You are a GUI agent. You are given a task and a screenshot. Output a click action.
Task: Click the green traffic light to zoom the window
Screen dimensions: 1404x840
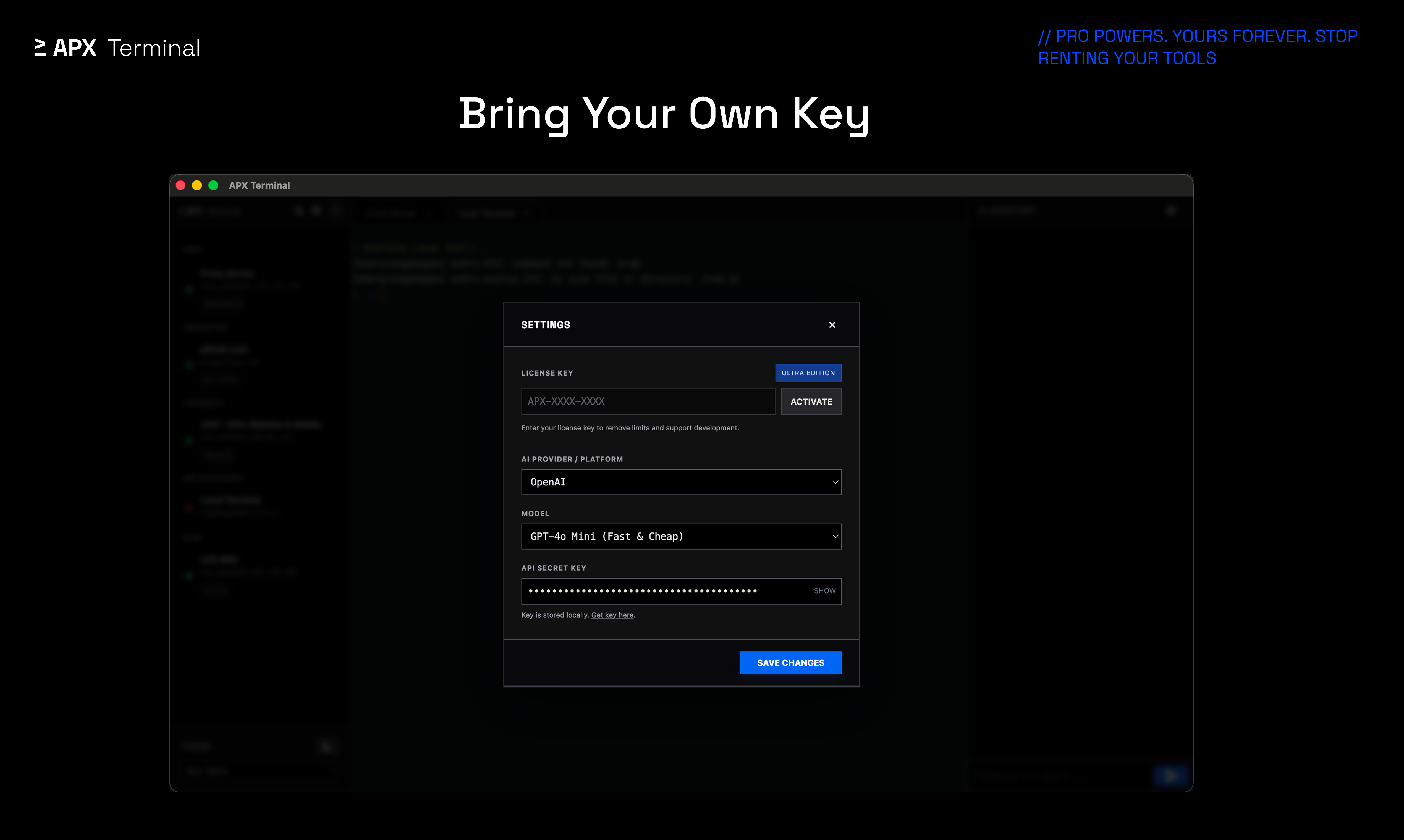coord(213,185)
